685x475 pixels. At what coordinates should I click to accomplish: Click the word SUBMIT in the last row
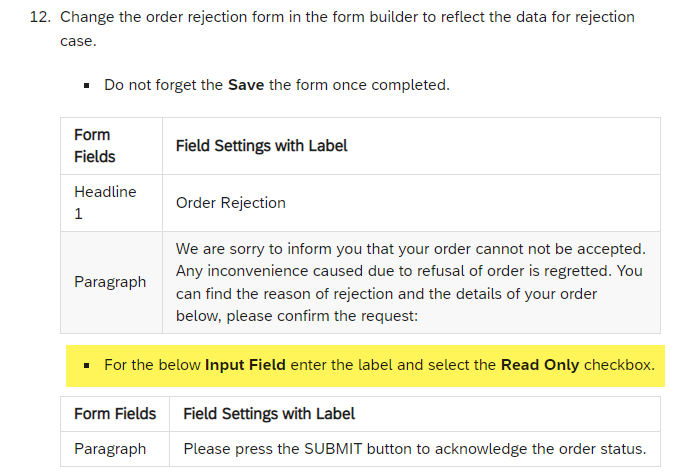(x=333, y=449)
